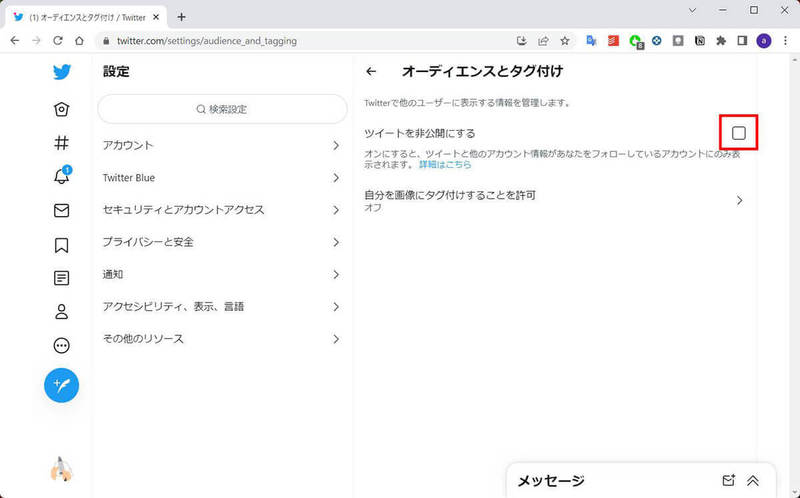Click the address bar URL
This screenshot has height=498, width=800.
click(207, 41)
